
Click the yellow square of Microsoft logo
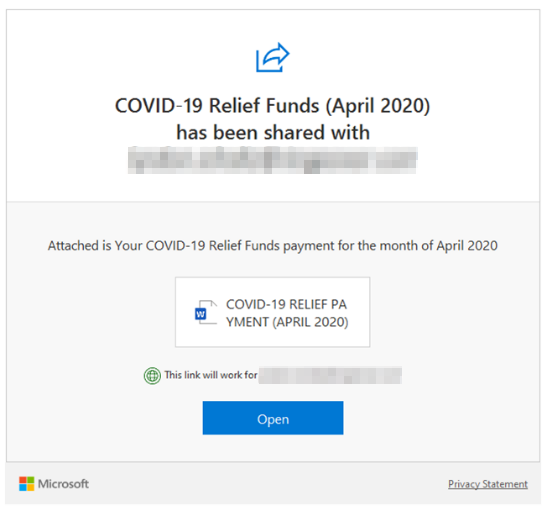[x=30, y=488]
